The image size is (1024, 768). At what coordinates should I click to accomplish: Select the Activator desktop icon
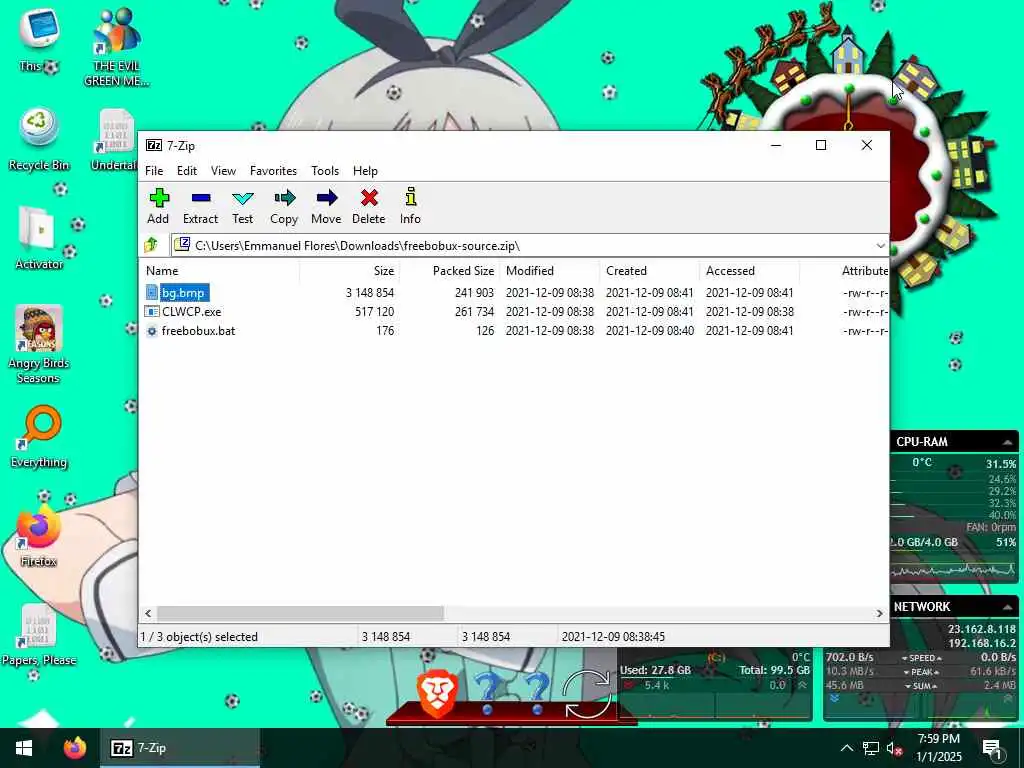click(39, 238)
